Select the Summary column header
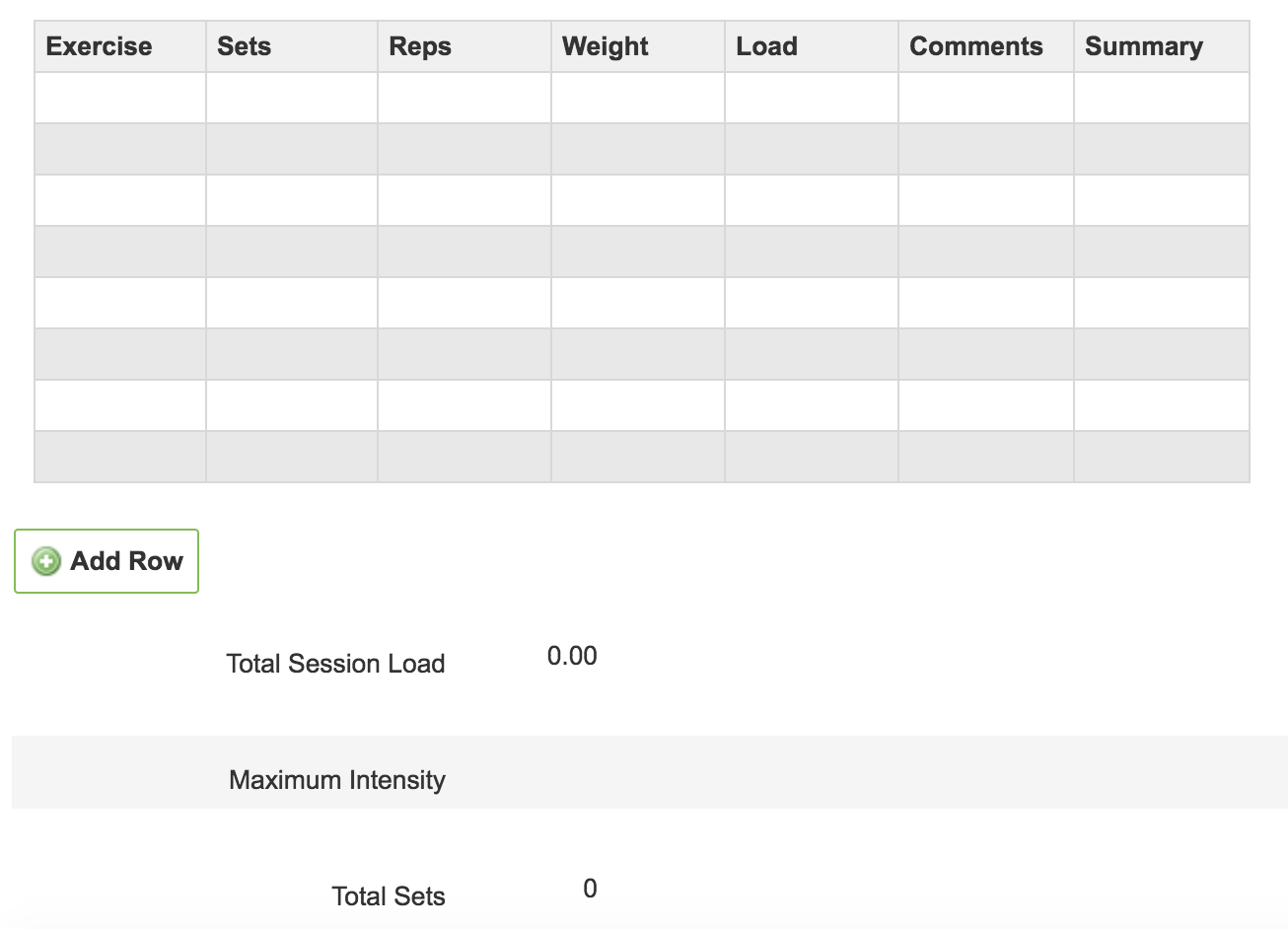The height and width of the screenshot is (929, 1288). (x=1162, y=46)
